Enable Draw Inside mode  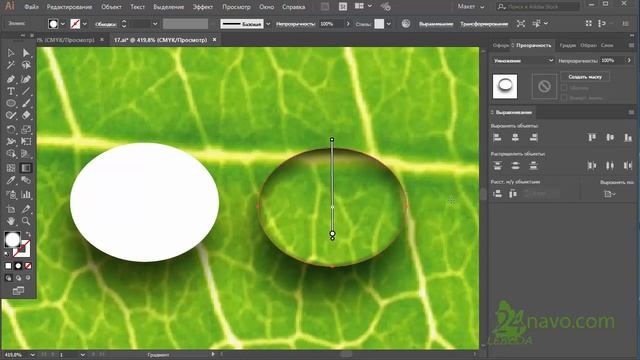coord(28,278)
